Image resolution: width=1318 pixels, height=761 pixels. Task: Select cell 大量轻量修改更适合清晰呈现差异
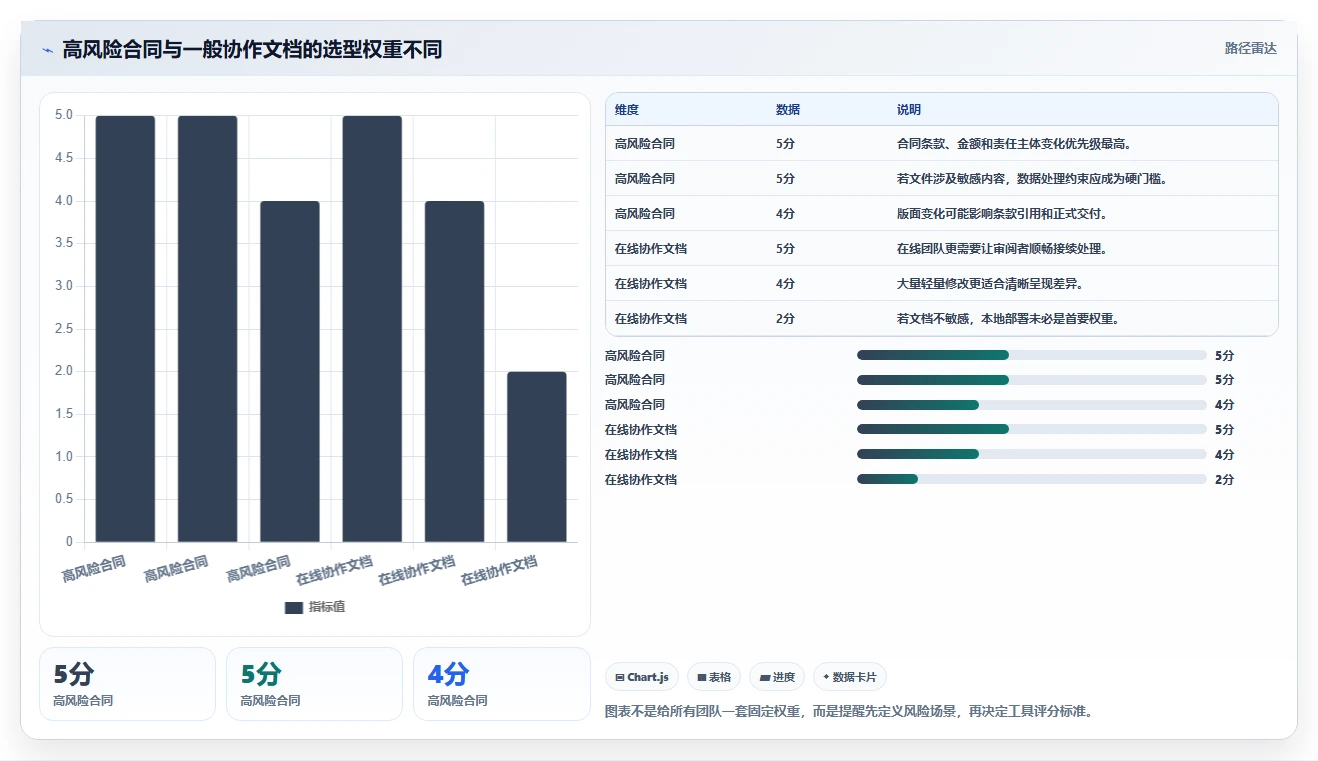point(990,284)
